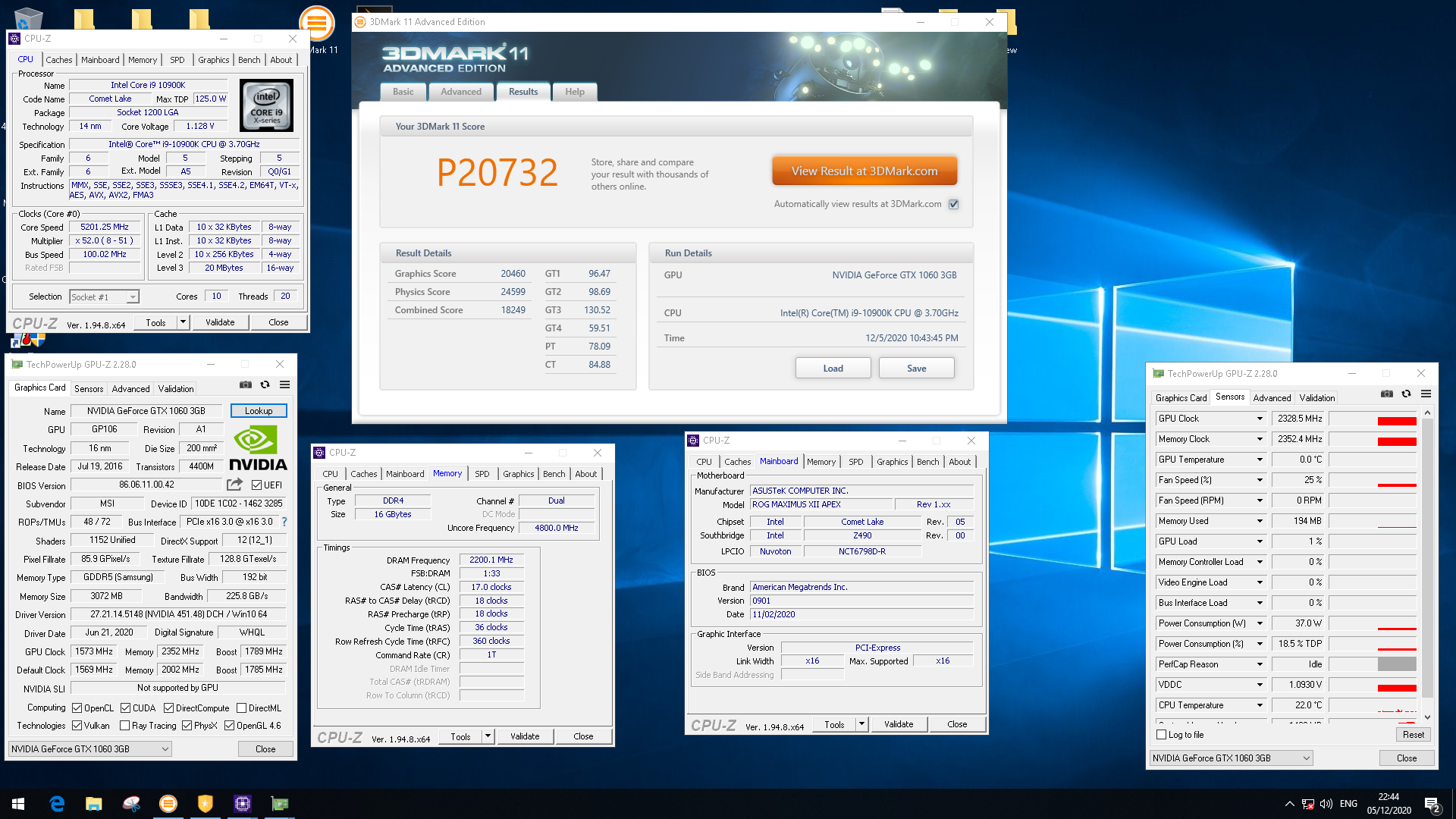Click the system clock in taskbar
Viewport: 1456px width, 819px height.
click(x=1389, y=804)
